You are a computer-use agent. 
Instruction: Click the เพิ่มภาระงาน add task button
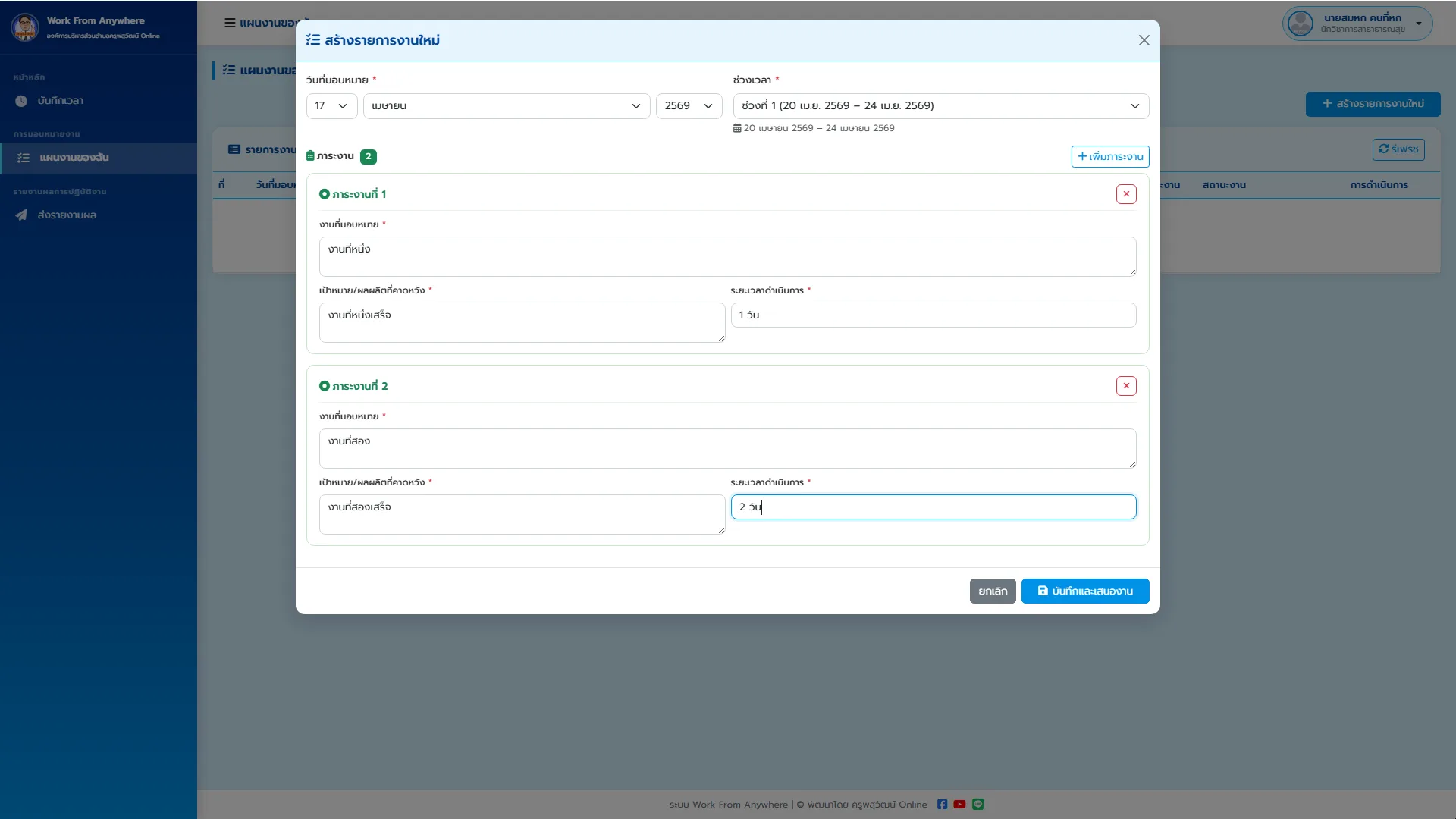[1110, 156]
